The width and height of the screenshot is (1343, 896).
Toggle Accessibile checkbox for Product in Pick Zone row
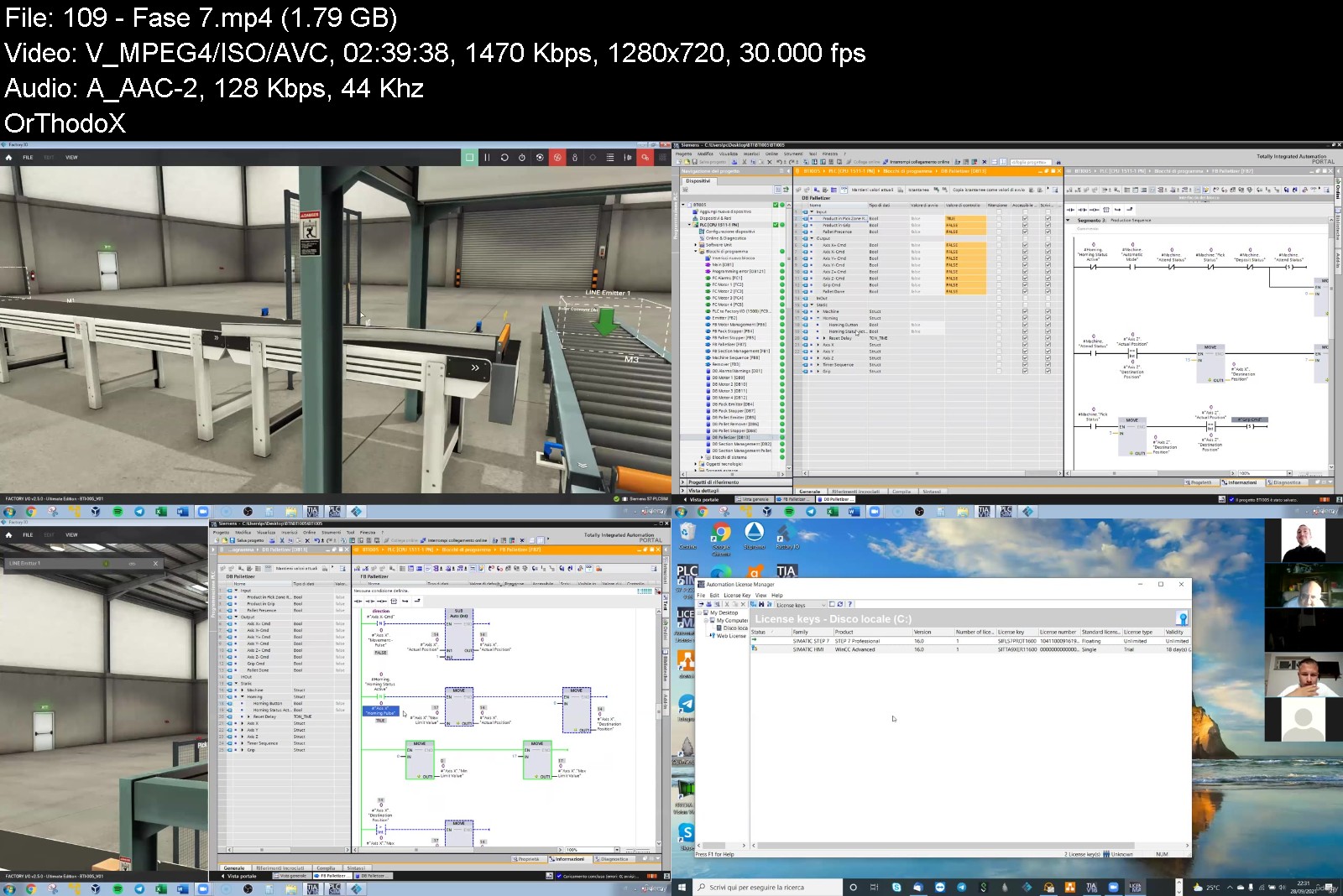point(1025,218)
